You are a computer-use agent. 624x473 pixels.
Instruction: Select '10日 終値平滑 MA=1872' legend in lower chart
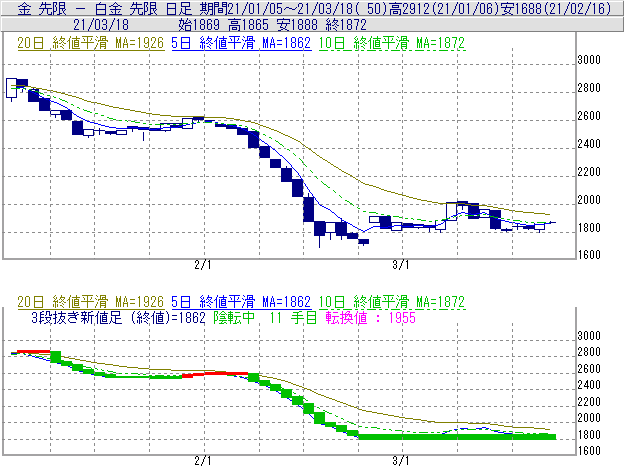[x=392, y=302]
